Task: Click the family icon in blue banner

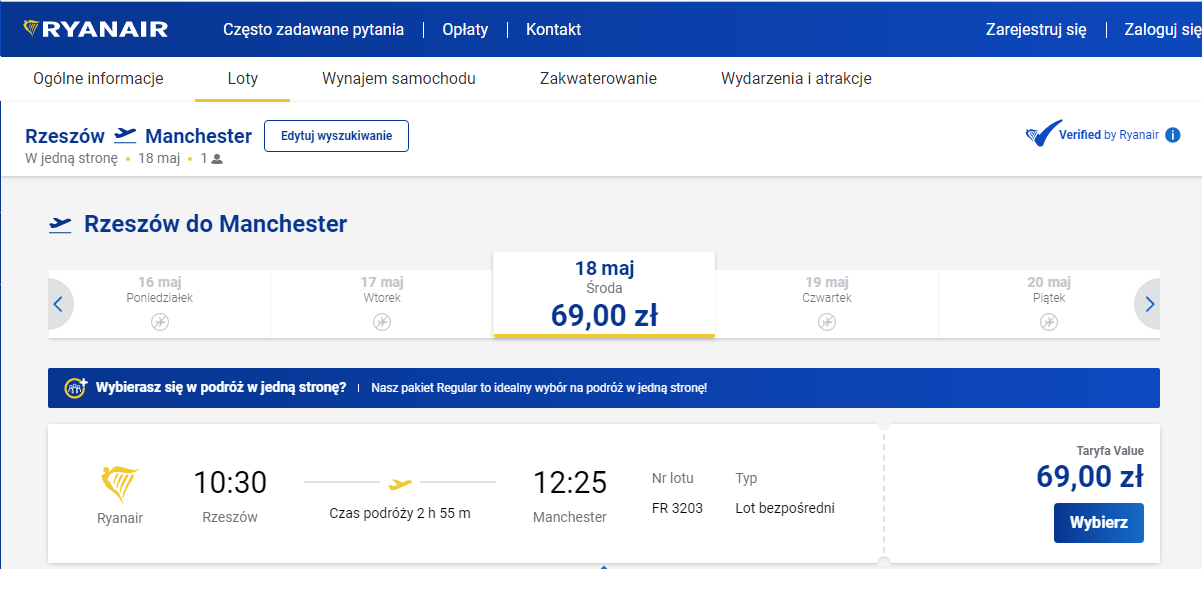Action: pos(76,388)
